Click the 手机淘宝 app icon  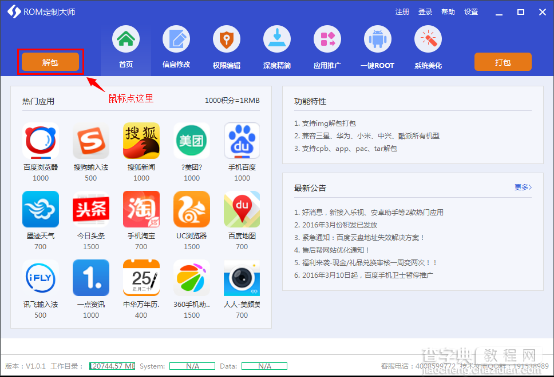141,209
